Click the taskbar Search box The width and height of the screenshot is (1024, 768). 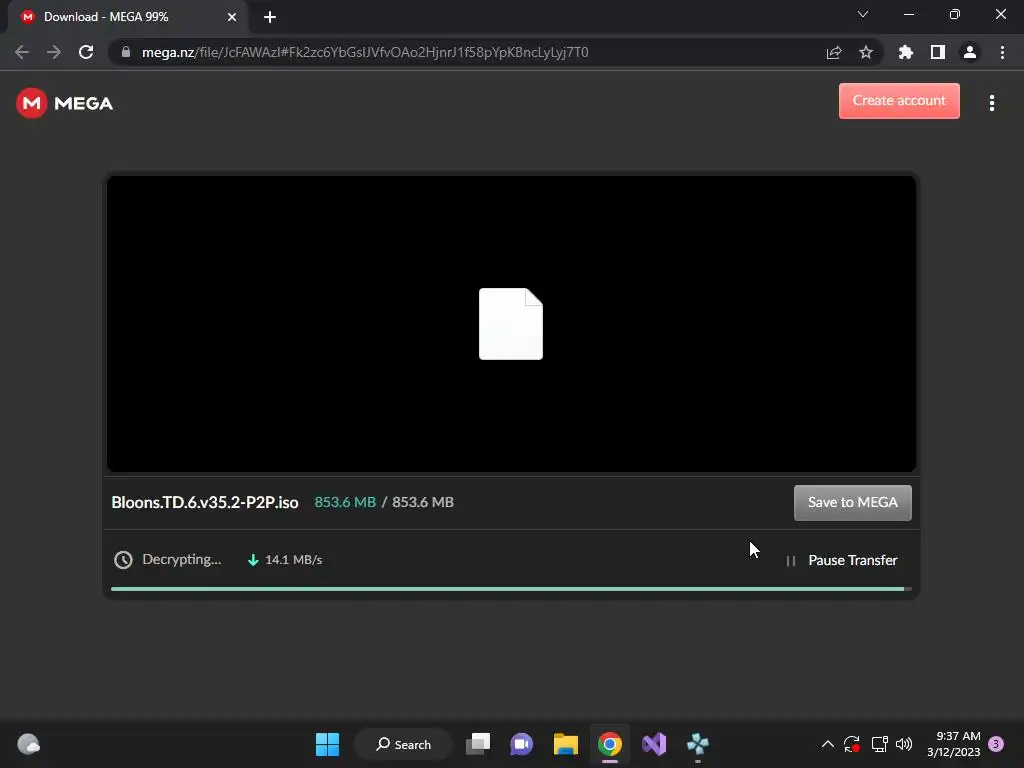[x=404, y=744]
